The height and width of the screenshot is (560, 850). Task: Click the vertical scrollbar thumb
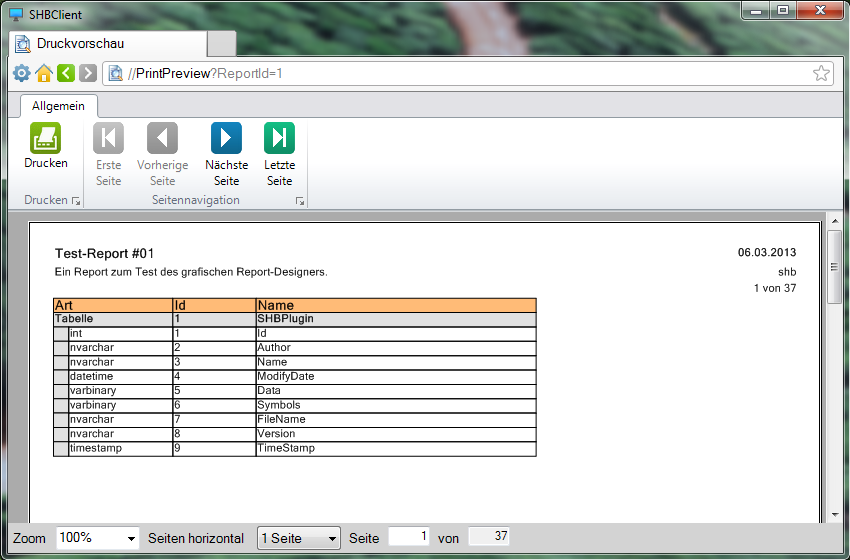pos(835,267)
